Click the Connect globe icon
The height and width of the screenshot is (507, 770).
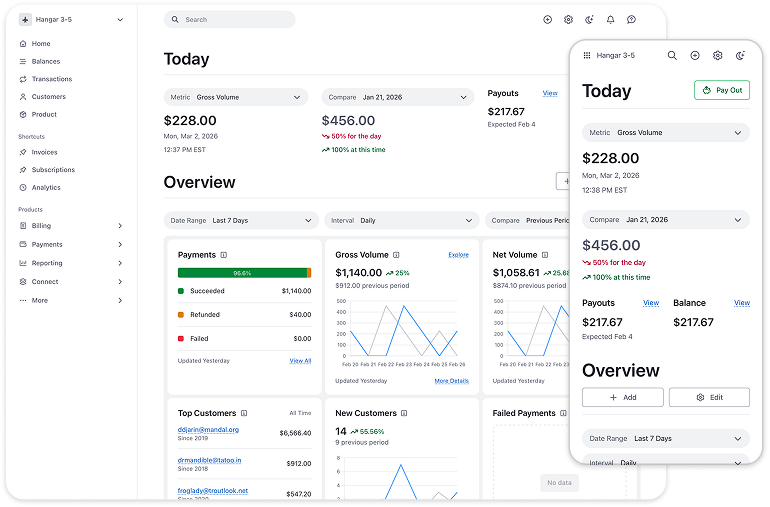[23, 282]
